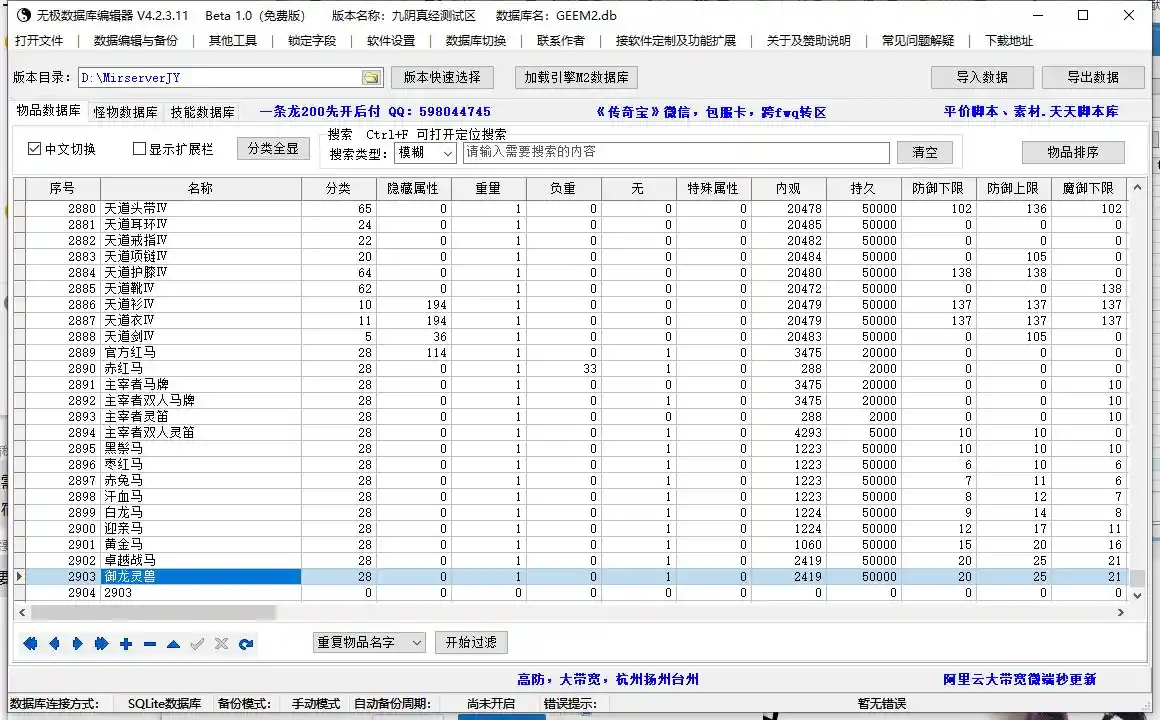Open 重复物品名字 filter dropdown
Viewport: 1160px width, 720px height.
(x=369, y=642)
